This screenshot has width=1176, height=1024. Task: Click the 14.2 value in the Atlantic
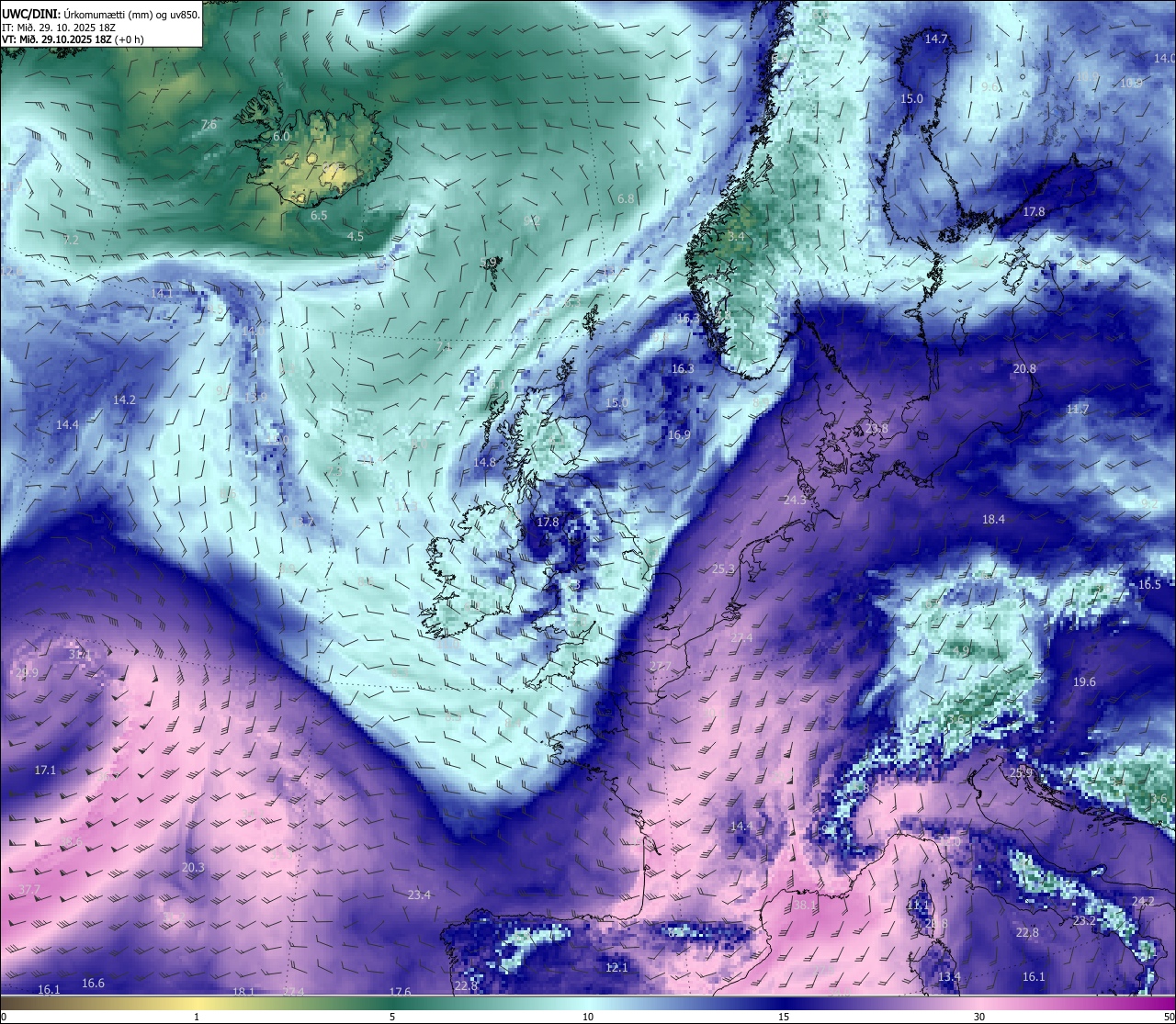[x=124, y=399]
